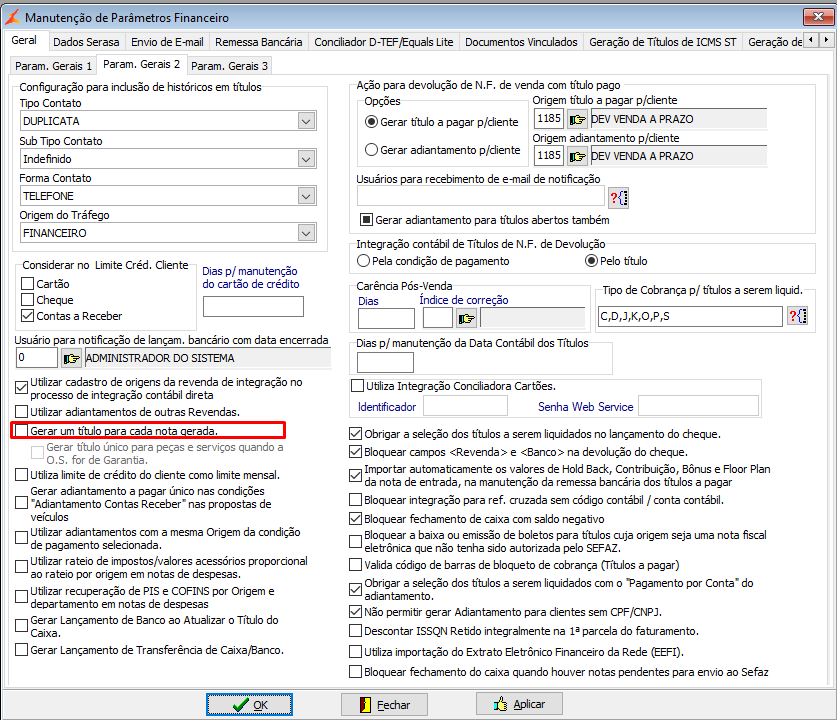This screenshot has height=720, width=837.
Task: Enable Utiliza Integração Conciliadora Cartões
Action: pyautogui.click(x=358, y=385)
